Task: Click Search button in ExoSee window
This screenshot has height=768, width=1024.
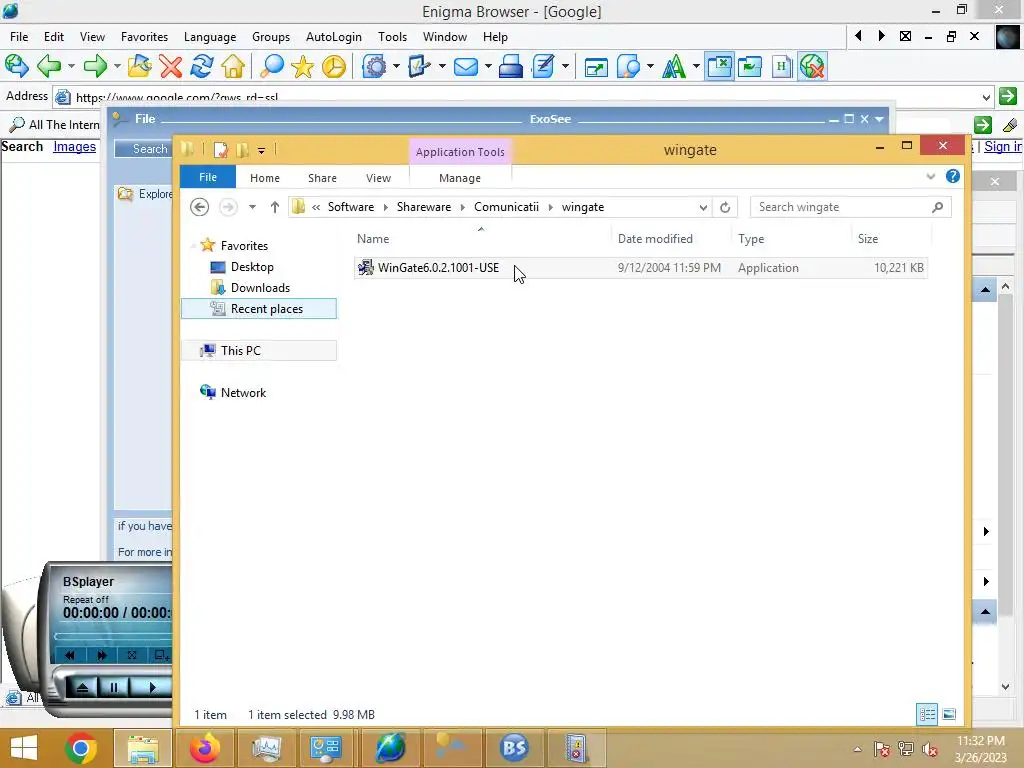Action: point(143,149)
